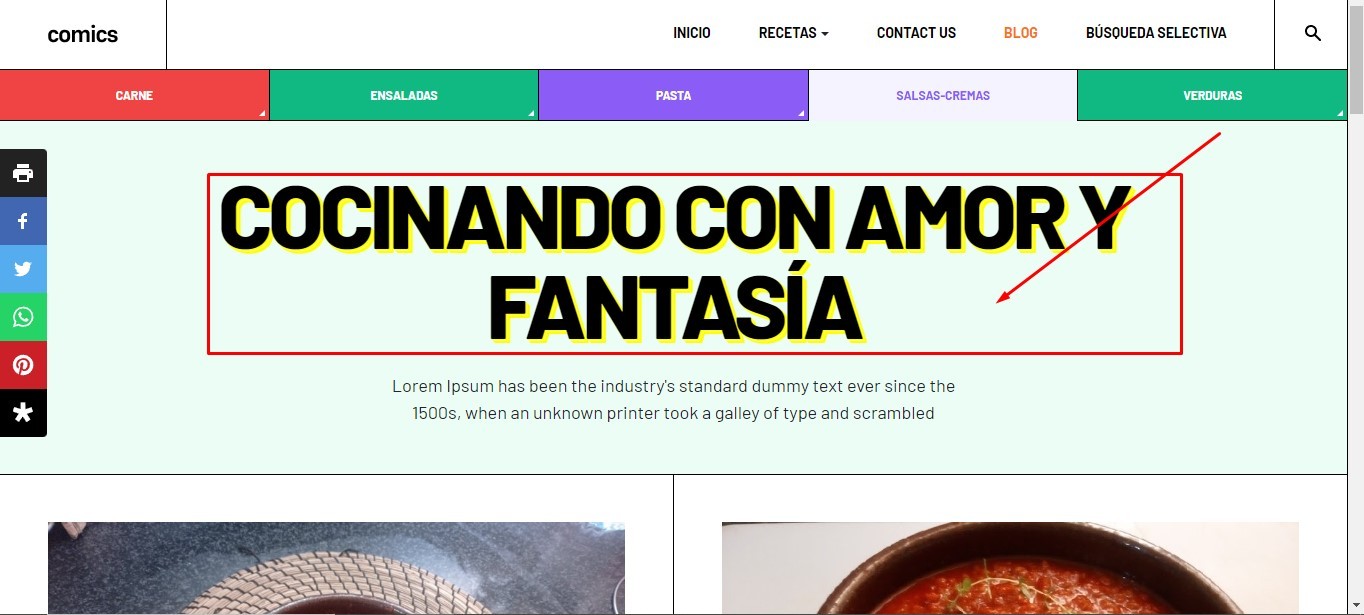This screenshot has width=1364, height=615.
Task: Open the Contact Us page
Action: (x=916, y=33)
